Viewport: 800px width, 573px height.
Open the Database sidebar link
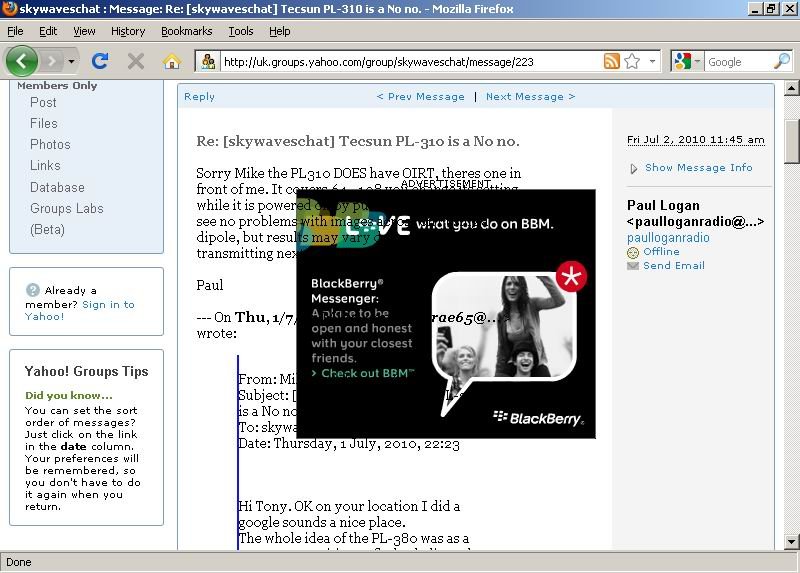pyautogui.click(x=57, y=187)
